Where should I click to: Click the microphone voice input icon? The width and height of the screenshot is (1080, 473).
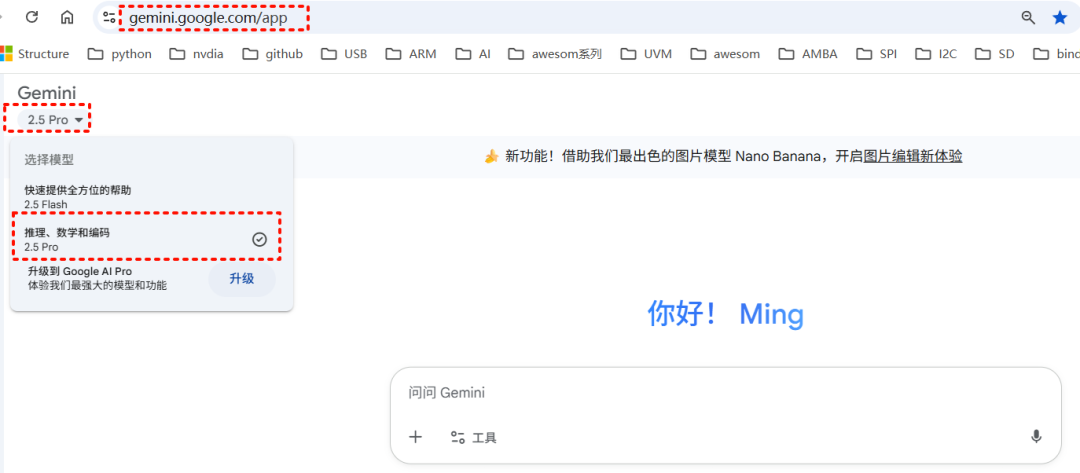click(x=1035, y=437)
